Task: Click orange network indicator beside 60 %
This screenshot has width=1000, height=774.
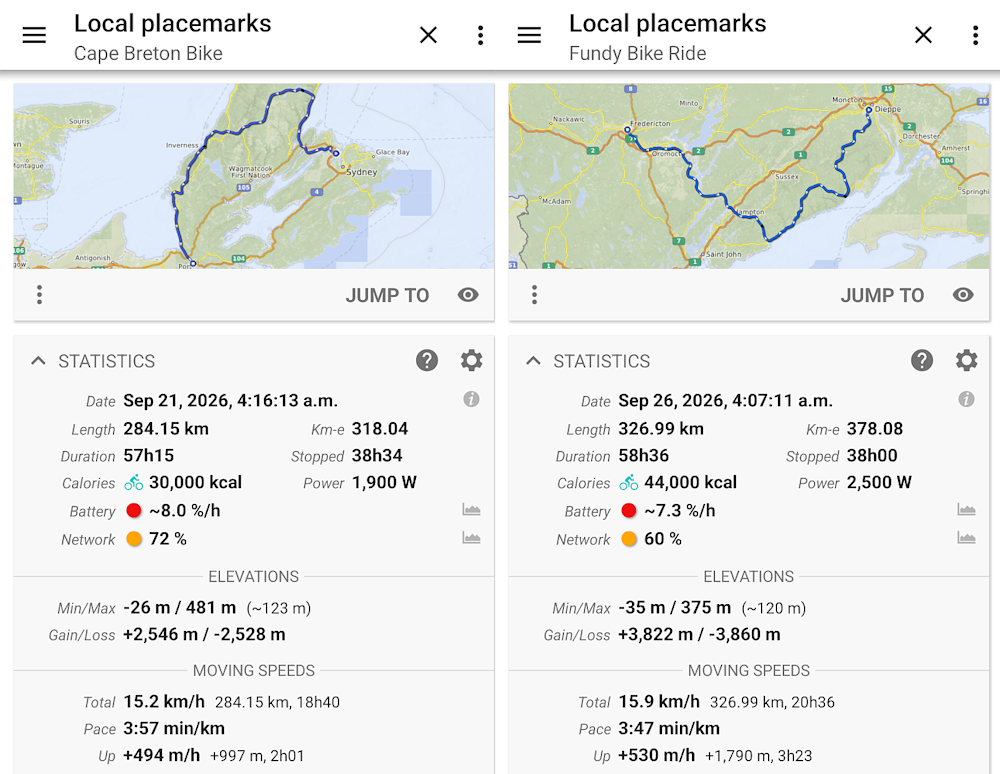Action: [x=629, y=539]
